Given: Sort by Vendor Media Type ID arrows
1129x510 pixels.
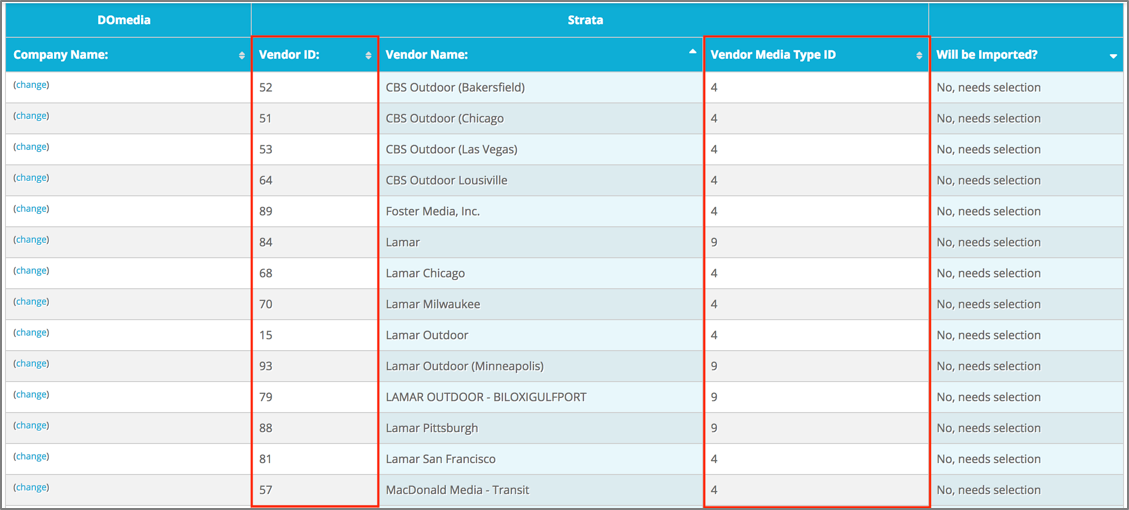Looking at the screenshot, I should [919, 55].
